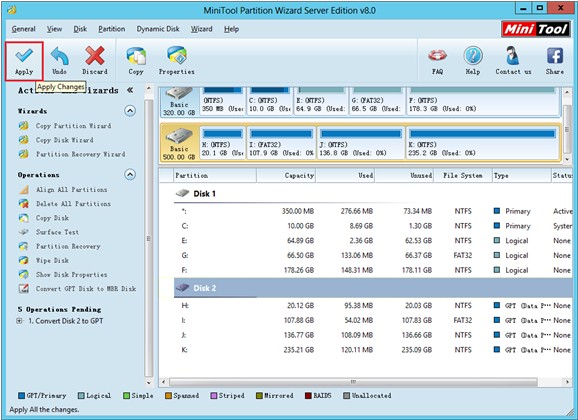Click the MiniTool logo
The image size is (578, 420).
tap(535, 29)
